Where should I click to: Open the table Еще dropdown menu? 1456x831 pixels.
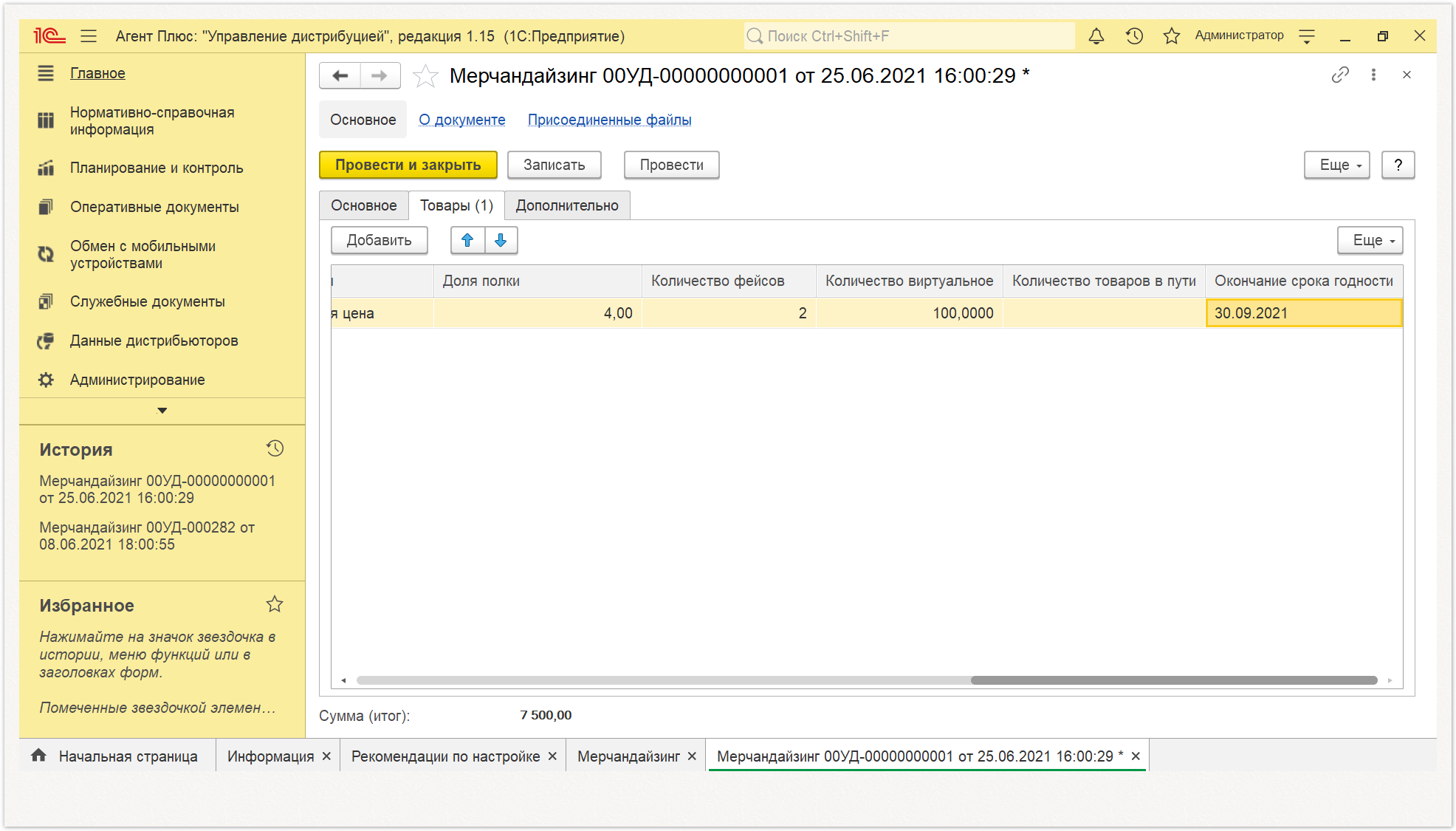(1370, 240)
